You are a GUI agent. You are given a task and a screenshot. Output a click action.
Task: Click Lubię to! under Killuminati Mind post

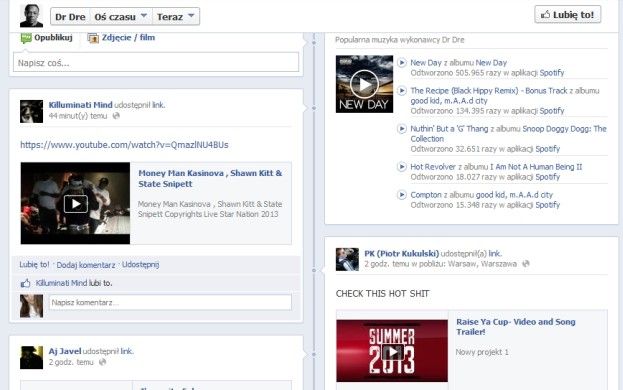pos(34,265)
